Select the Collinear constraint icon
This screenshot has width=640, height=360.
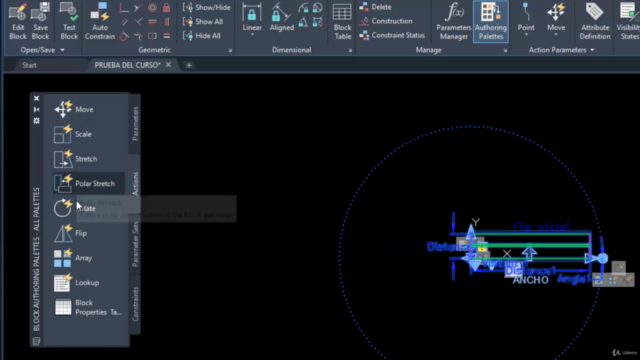pyautogui.click(x=138, y=8)
